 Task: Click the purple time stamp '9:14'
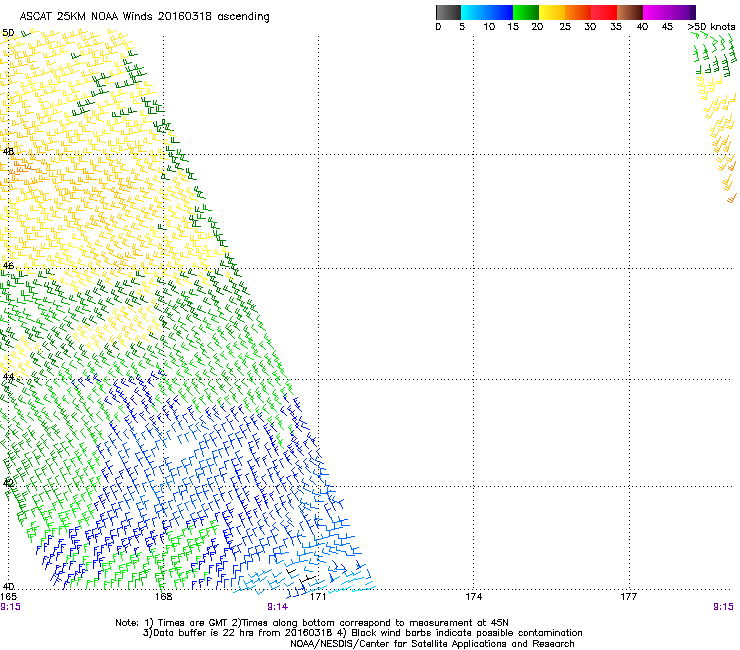click(278, 607)
